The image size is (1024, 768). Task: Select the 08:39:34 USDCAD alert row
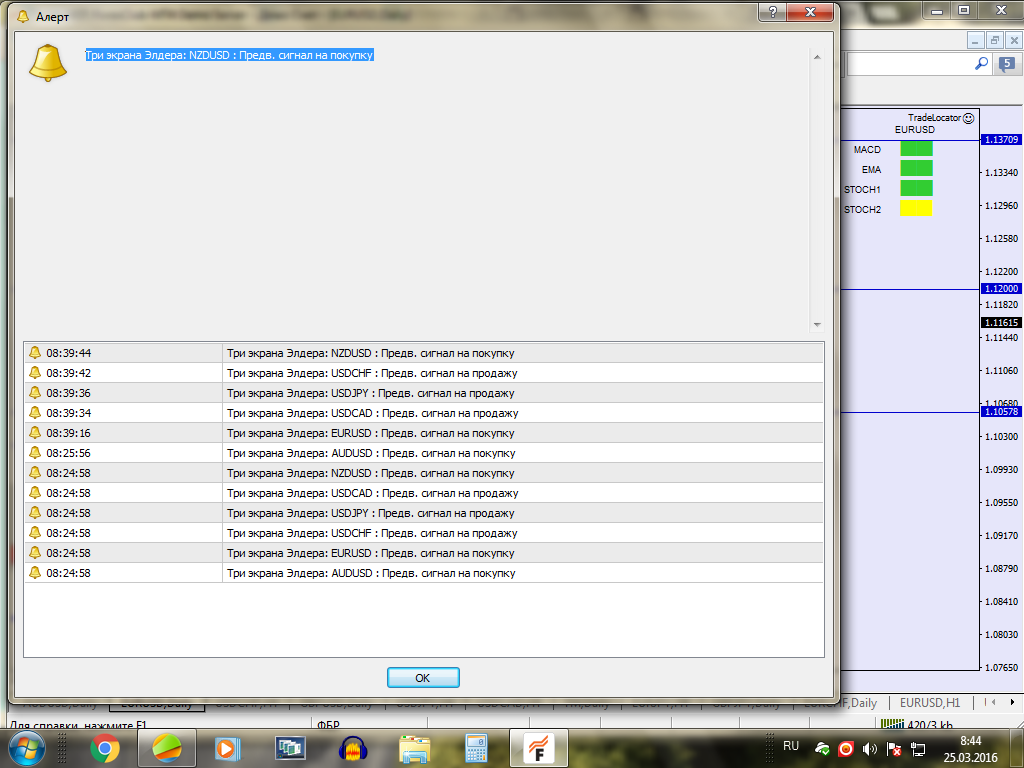(x=424, y=413)
